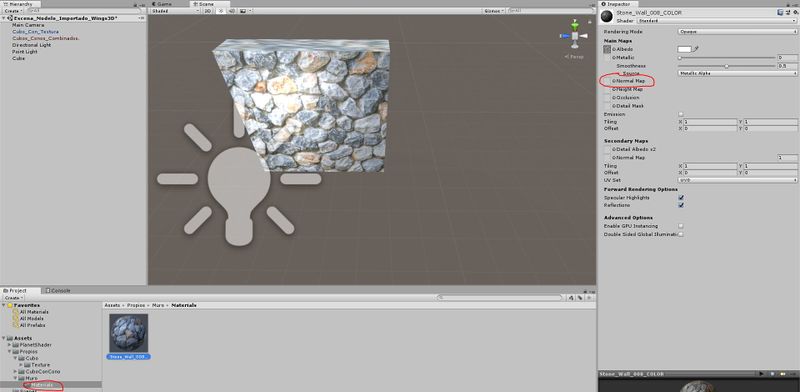Play the material preview animation
Screen dimensions: 800x392
pos(762,374)
